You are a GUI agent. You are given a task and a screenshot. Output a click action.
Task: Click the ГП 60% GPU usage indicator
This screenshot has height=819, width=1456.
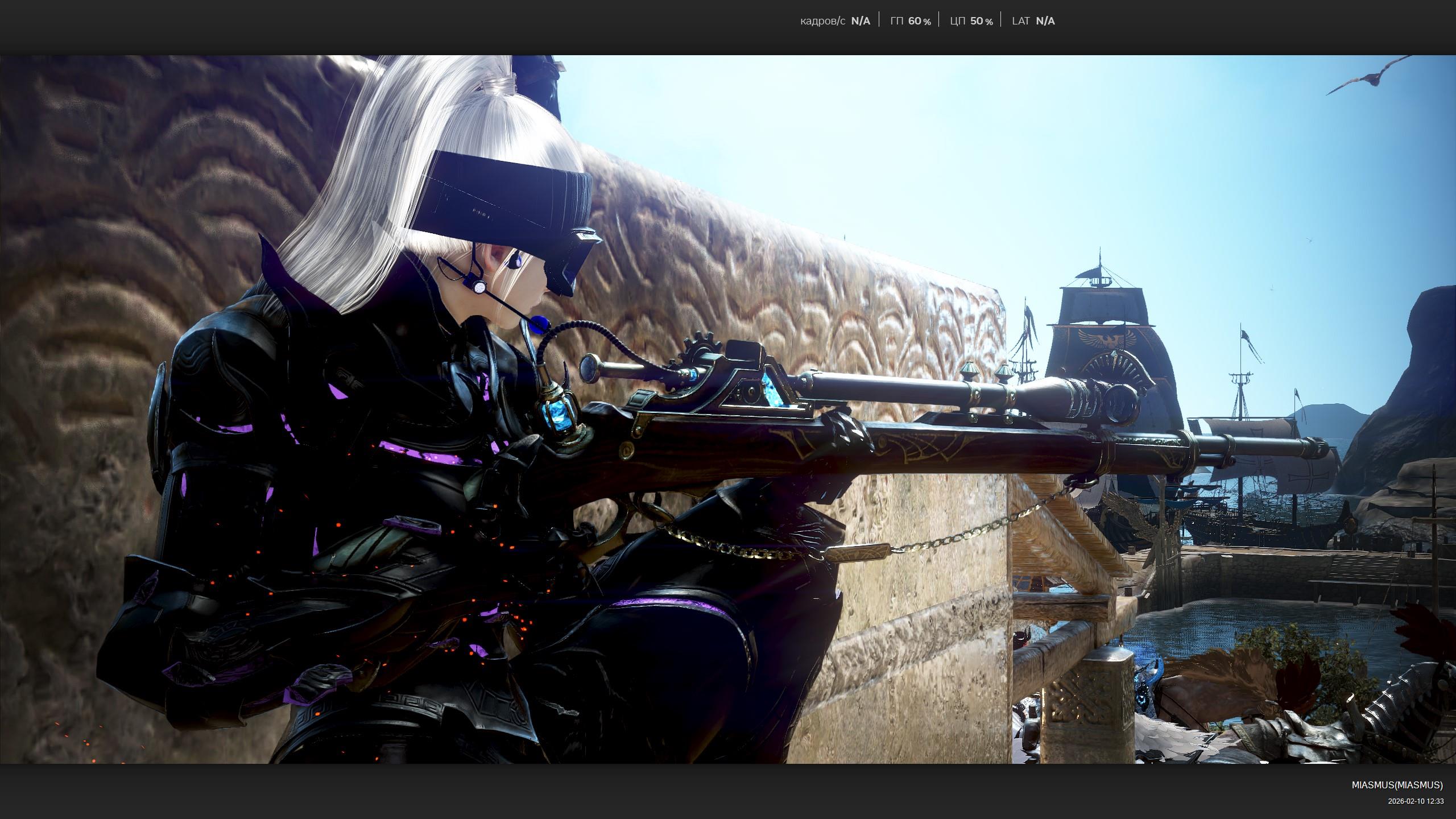(910, 21)
